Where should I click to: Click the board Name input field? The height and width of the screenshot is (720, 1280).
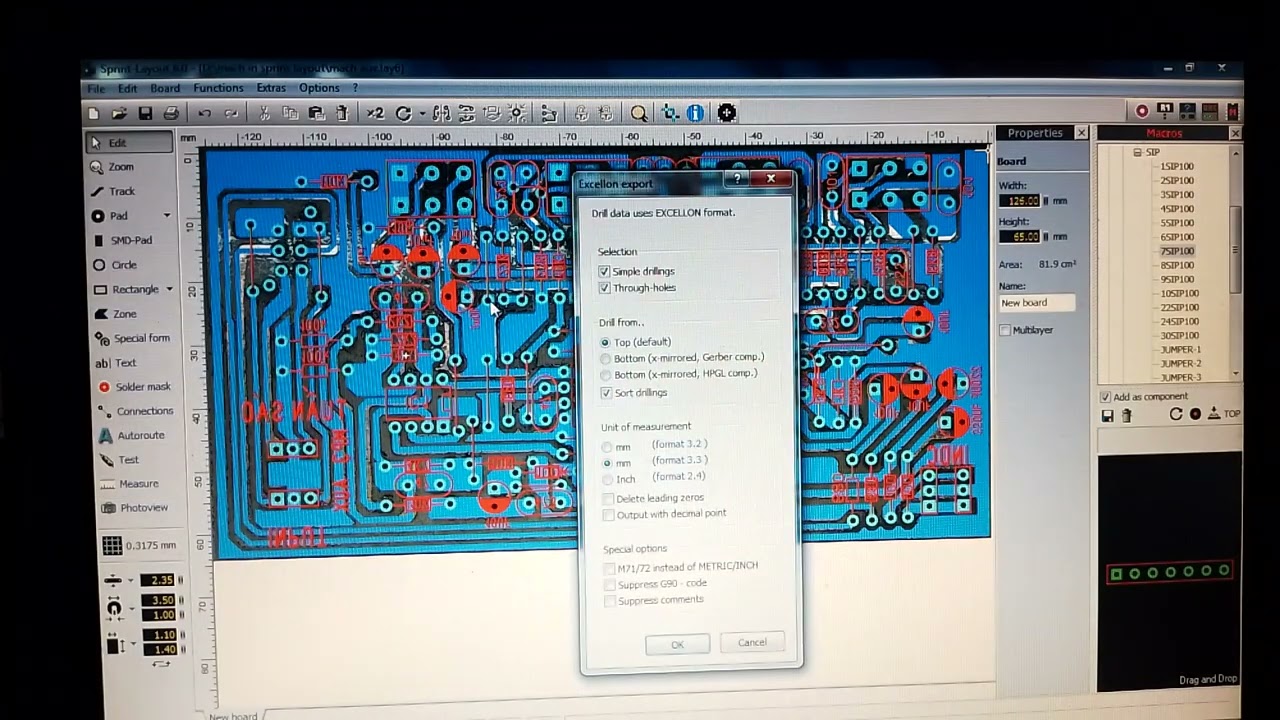[1037, 303]
